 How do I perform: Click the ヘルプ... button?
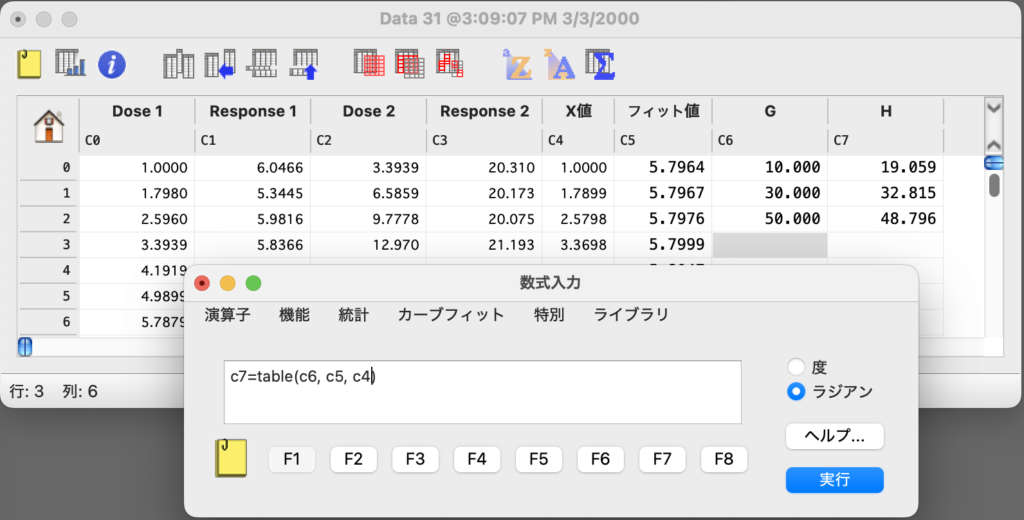[834, 436]
